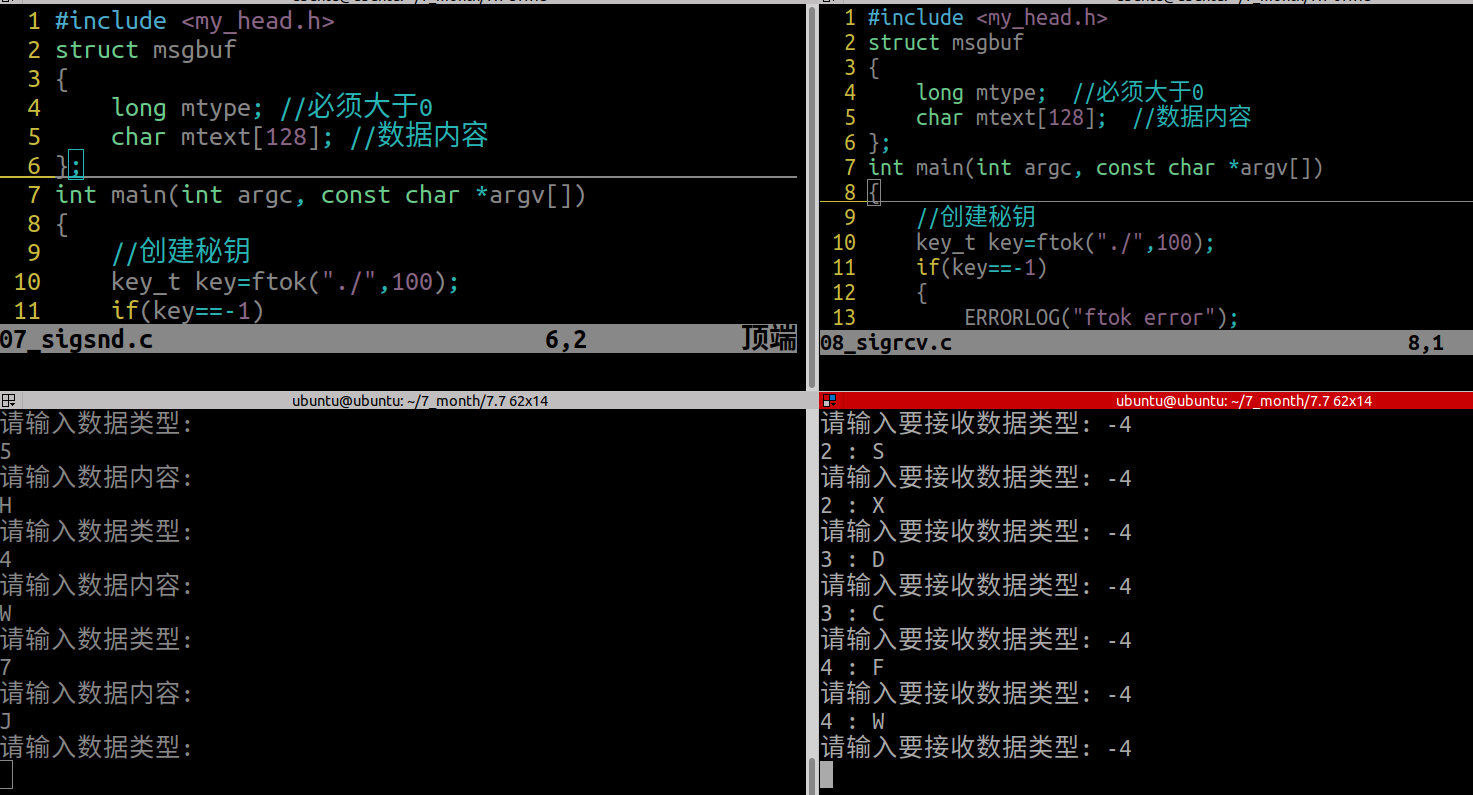Click the typed value 'J' in the sender terminal
Image resolution: width=1473 pixels, height=795 pixels.
6,721
